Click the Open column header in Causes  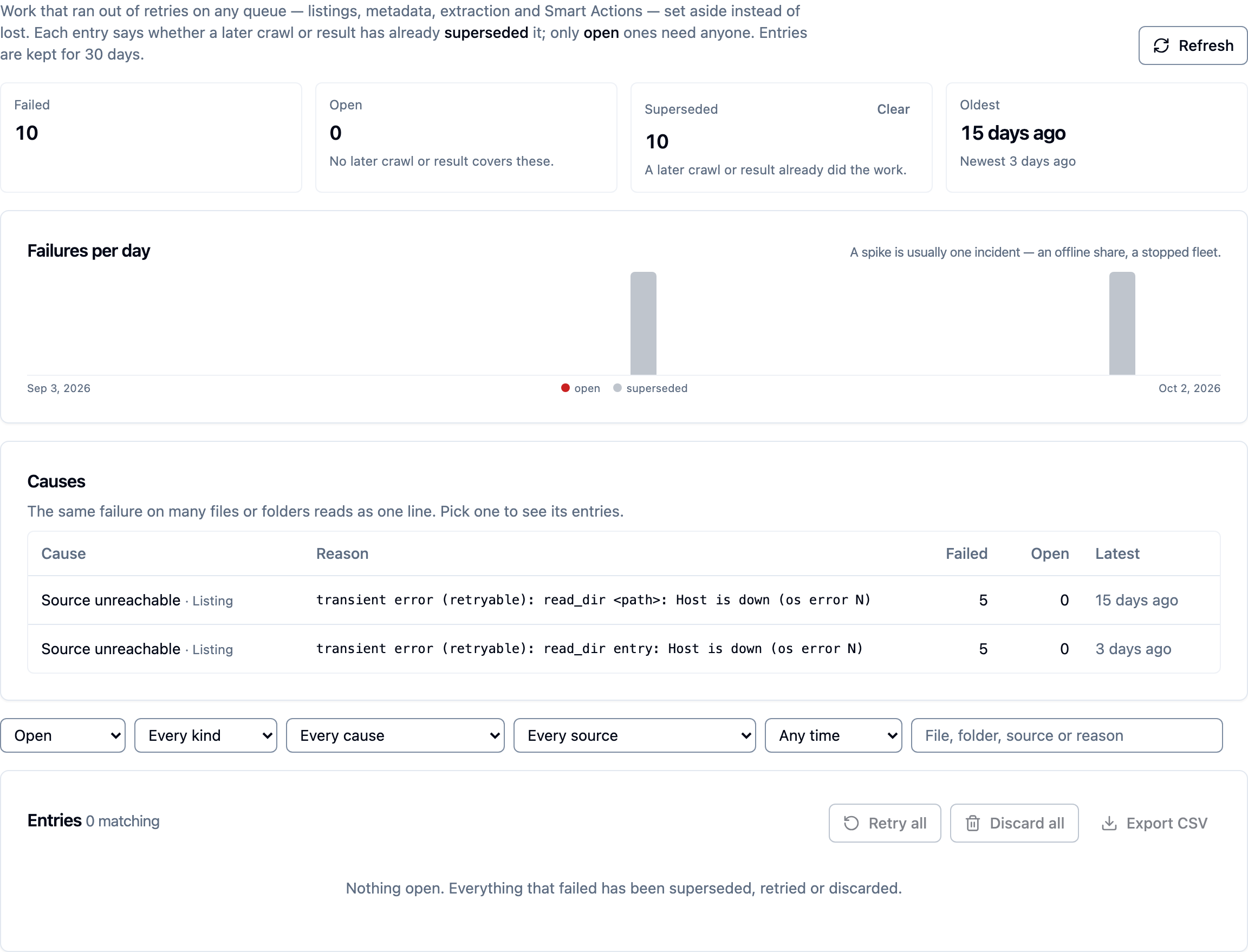pos(1050,553)
